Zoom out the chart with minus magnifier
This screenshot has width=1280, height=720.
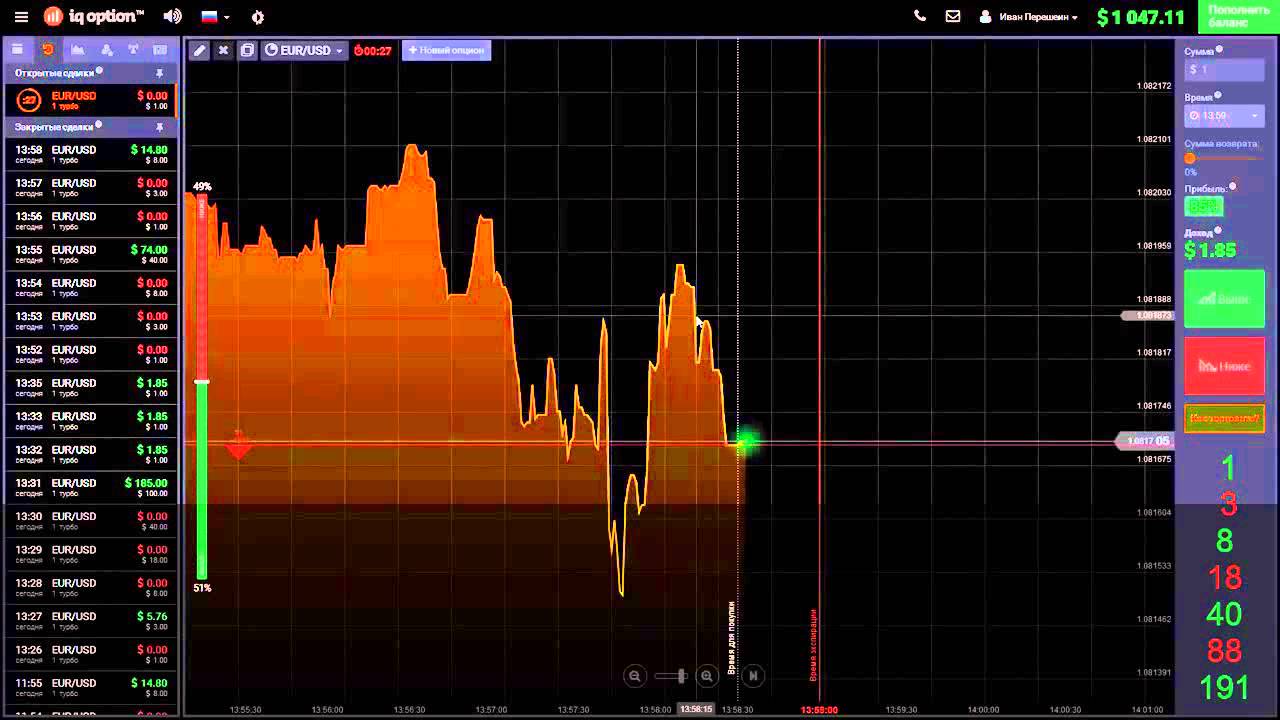point(634,676)
